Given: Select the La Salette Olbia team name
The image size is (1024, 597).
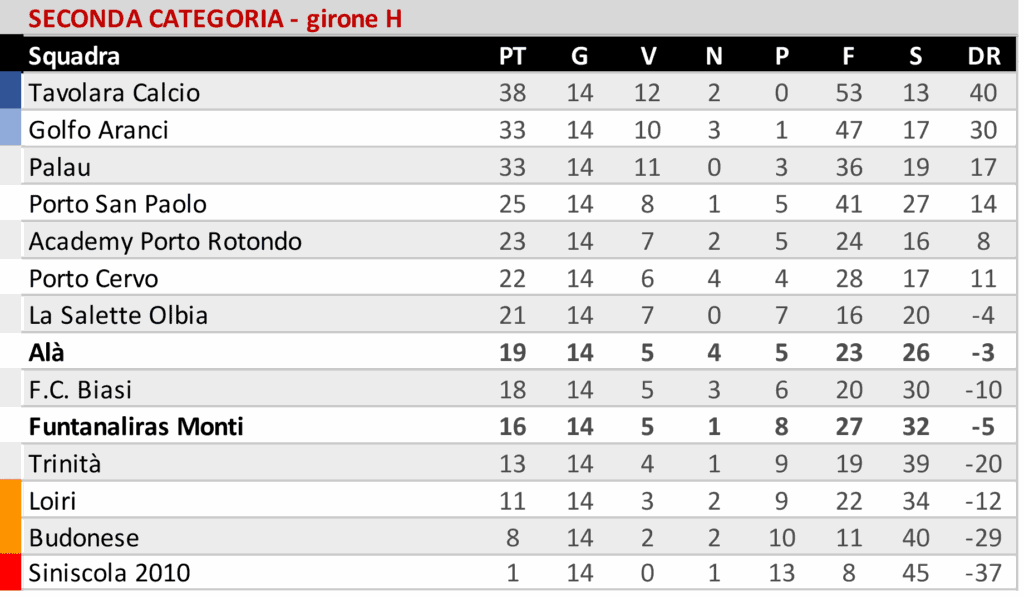Looking at the screenshot, I should coord(118,315).
